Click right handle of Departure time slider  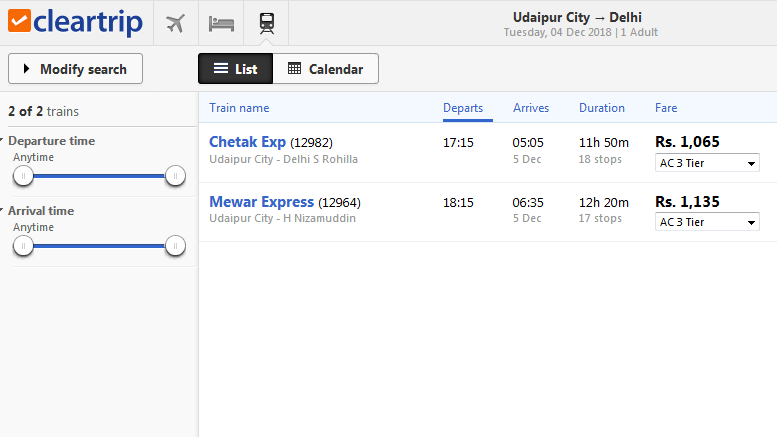pos(175,176)
